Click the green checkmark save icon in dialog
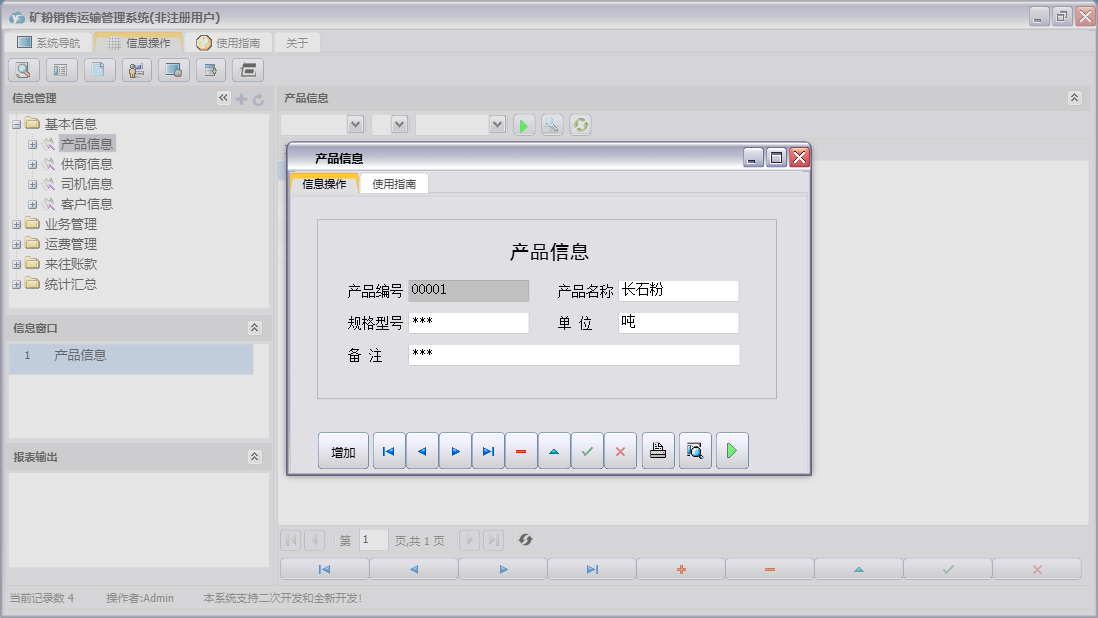Screen dimensions: 1098x618 point(587,451)
